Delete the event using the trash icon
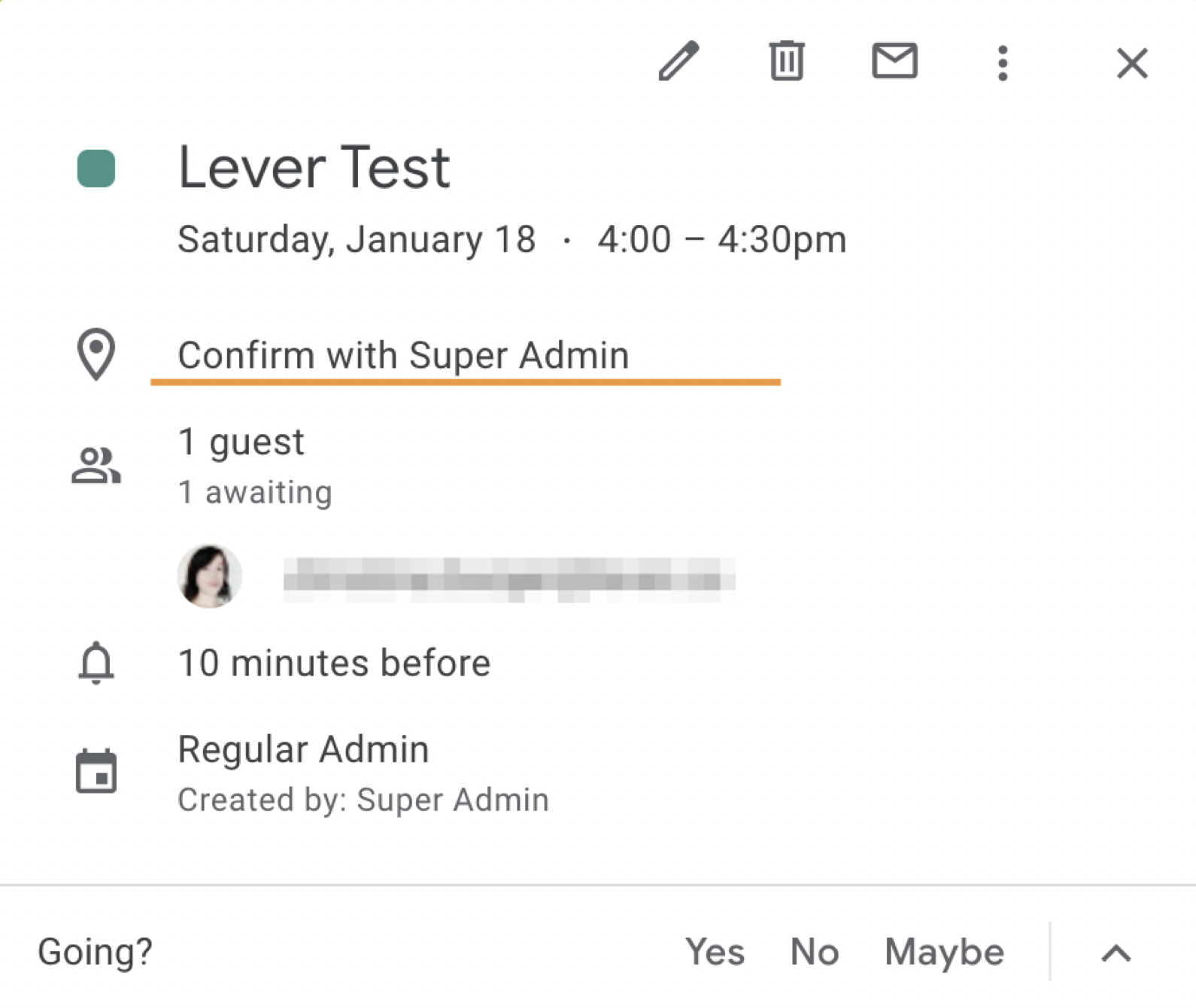1196x1008 pixels. pyautogui.click(x=787, y=62)
